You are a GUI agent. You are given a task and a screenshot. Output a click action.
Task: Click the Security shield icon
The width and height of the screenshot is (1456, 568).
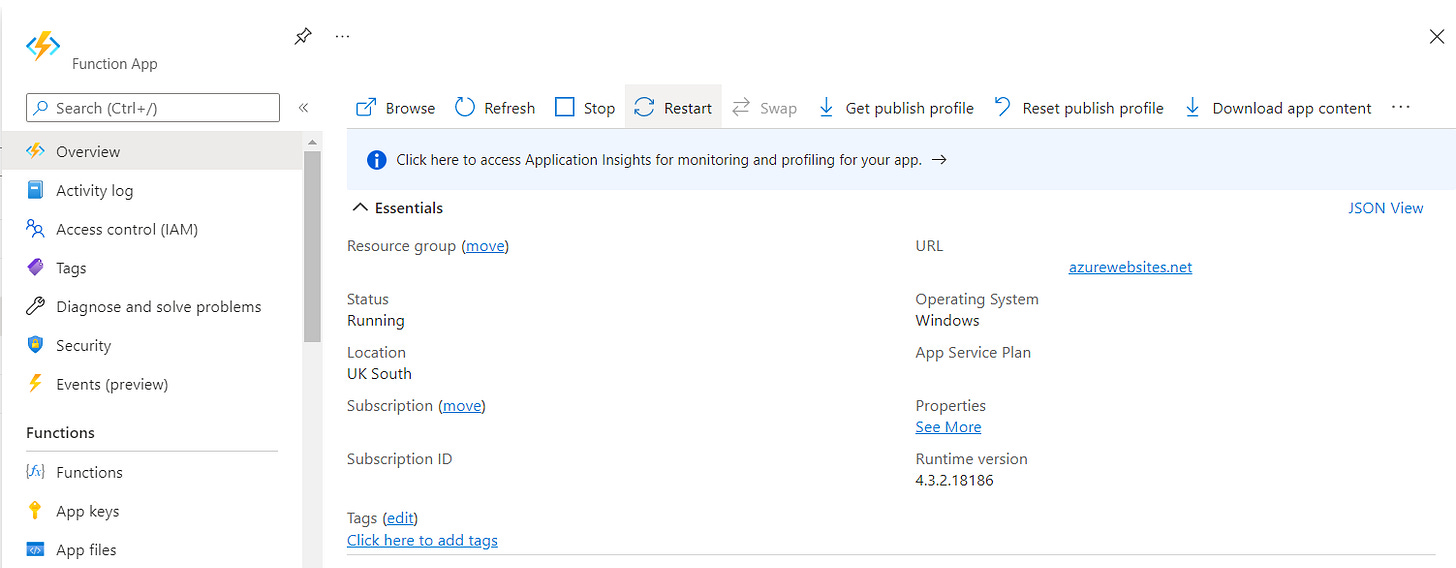point(35,346)
